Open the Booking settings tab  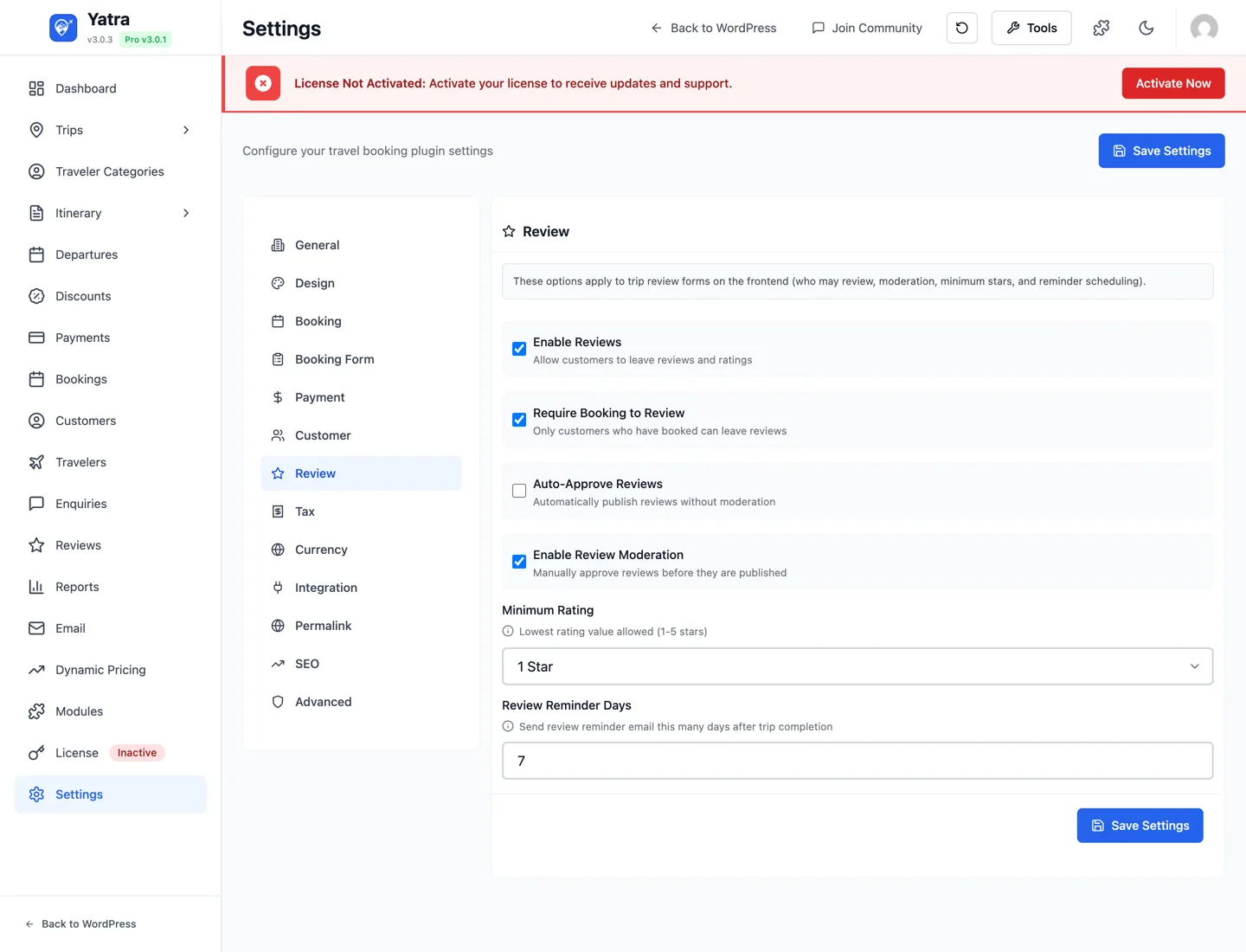361,321
